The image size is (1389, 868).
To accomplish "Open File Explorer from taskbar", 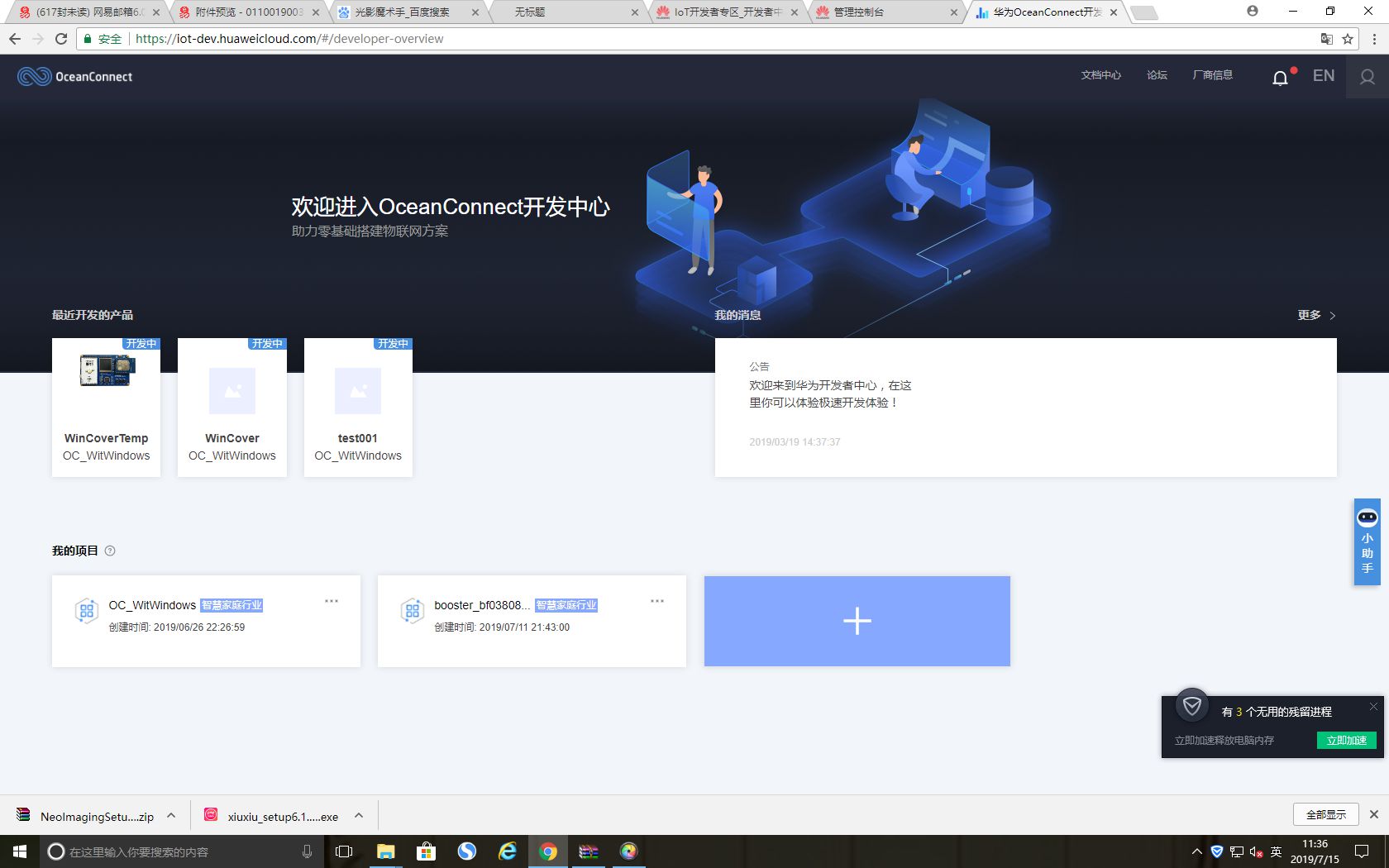I will [x=385, y=851].
